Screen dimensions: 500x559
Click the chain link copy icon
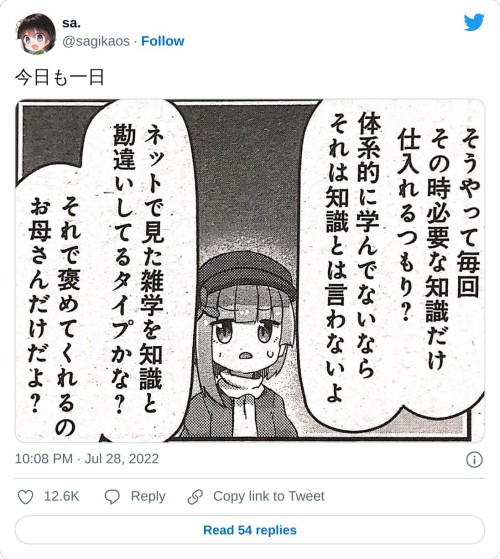(x=195, y=497)
